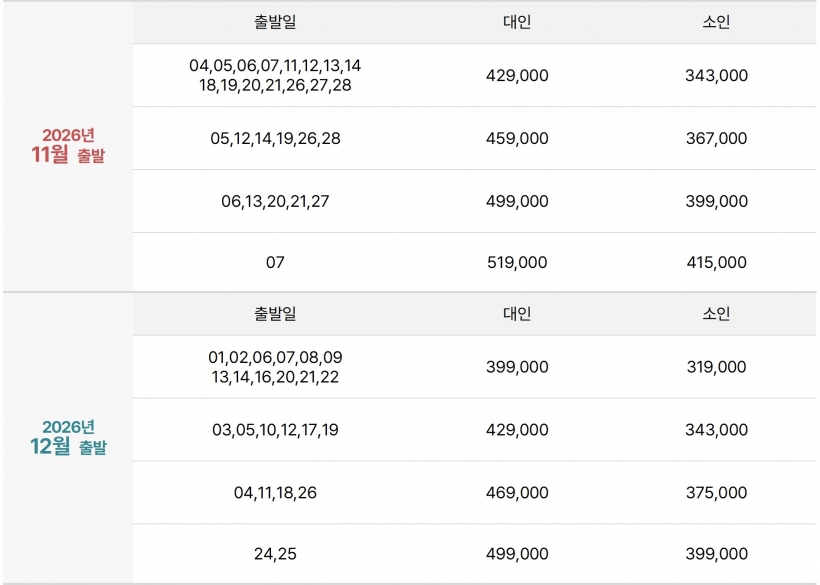
Task: Select the November 07 departure date
Action: pos(275,262)
